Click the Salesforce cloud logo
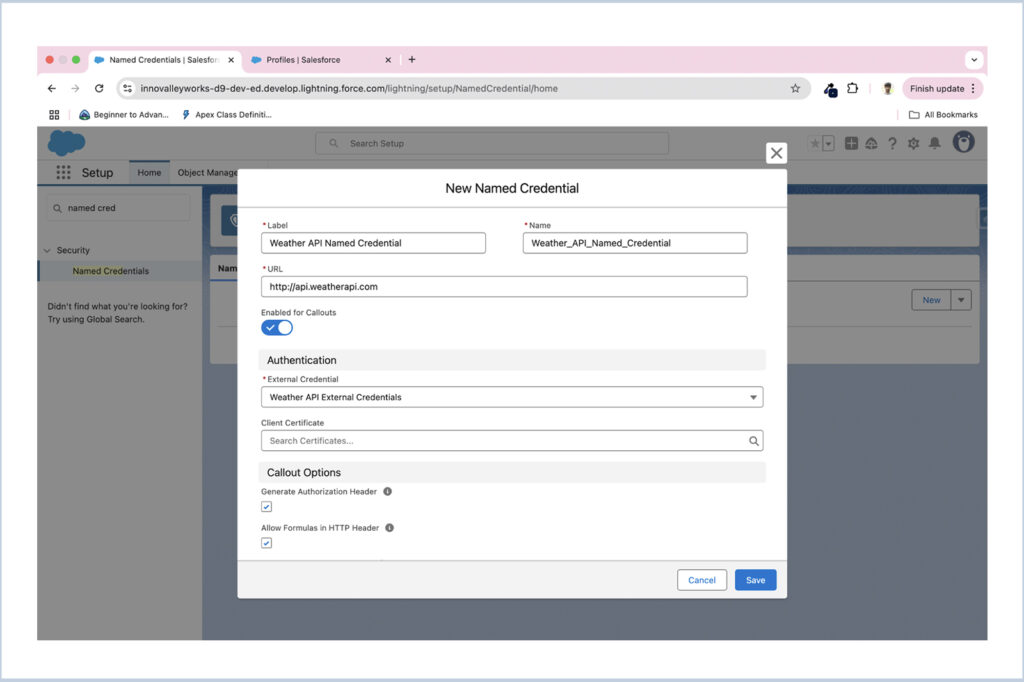This screenshot has width=1024, height=682. click(x=67, y=142)
